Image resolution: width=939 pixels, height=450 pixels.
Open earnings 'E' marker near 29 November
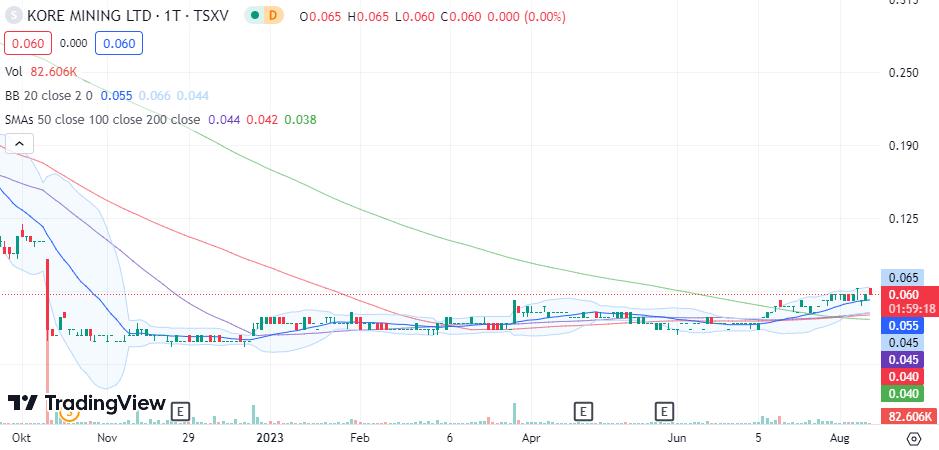click(180, 412)
